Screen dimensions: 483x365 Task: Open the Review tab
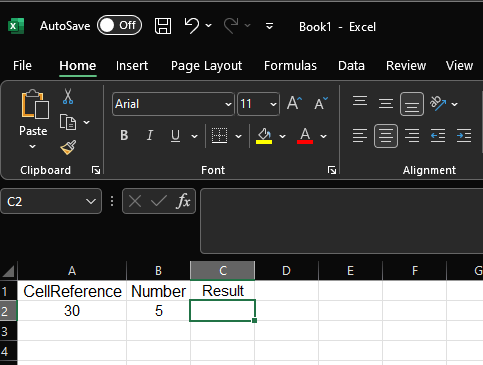click(406, 66)
